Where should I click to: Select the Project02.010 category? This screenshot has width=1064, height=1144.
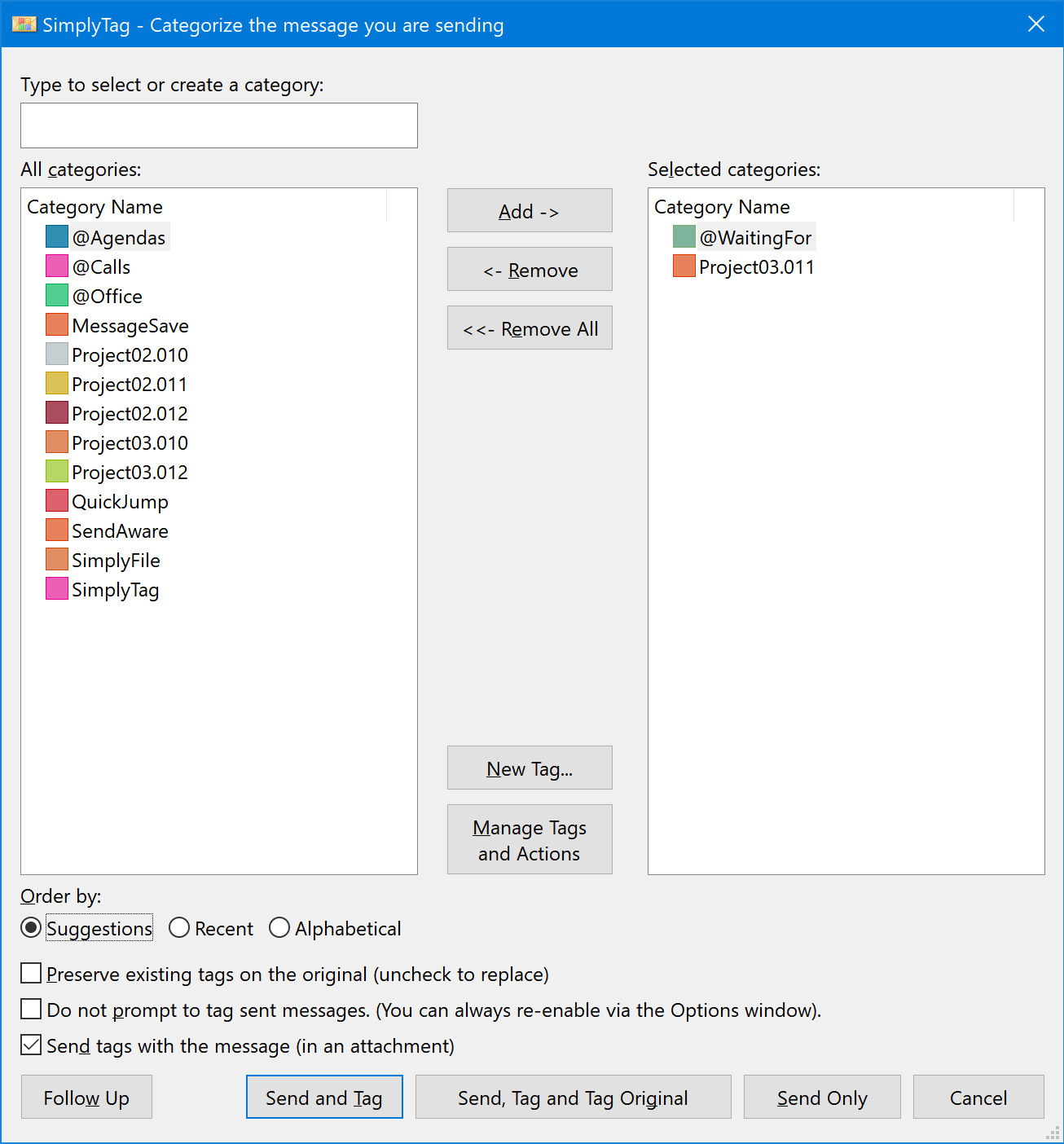pos(130,355)
